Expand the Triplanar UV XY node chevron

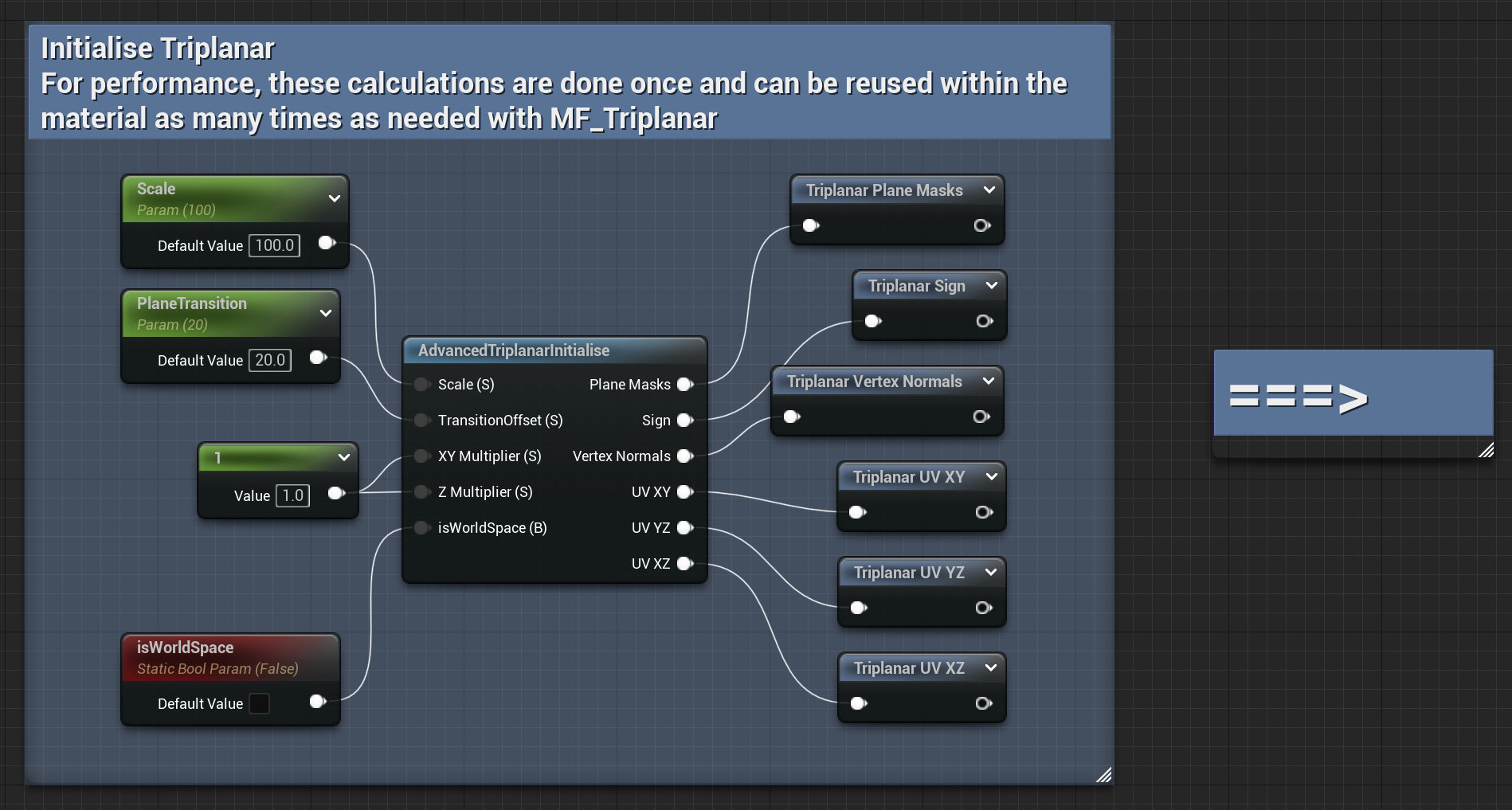coord(991,476)
